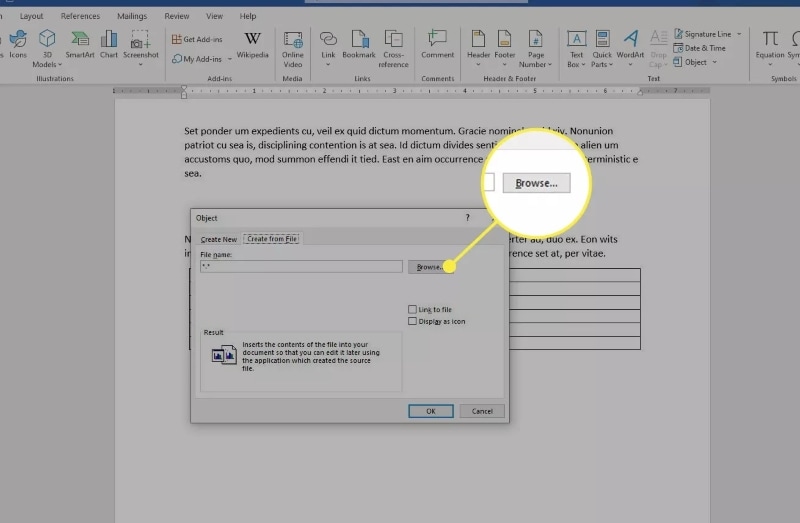Expand the Signature Line dropdown arrow
Viewport: 800px width, 523px height.
coord(739,34)
